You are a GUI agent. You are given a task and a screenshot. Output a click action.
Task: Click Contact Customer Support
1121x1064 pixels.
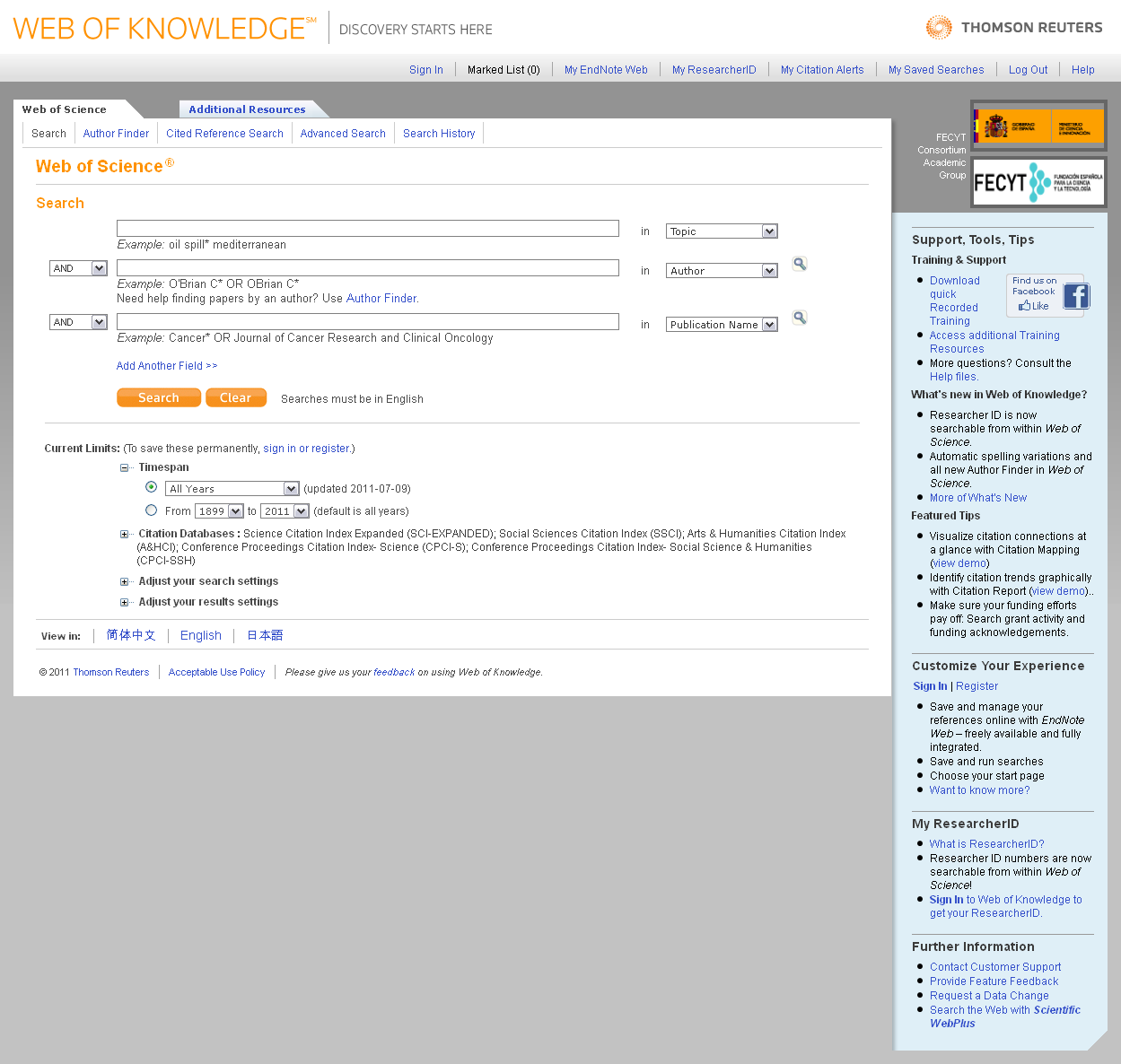click(x=995, y=967)
